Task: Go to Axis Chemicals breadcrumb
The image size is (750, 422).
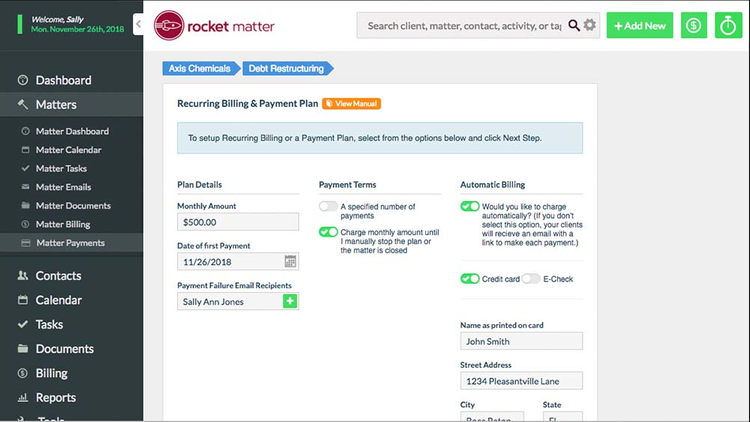Action: point(200,68)
